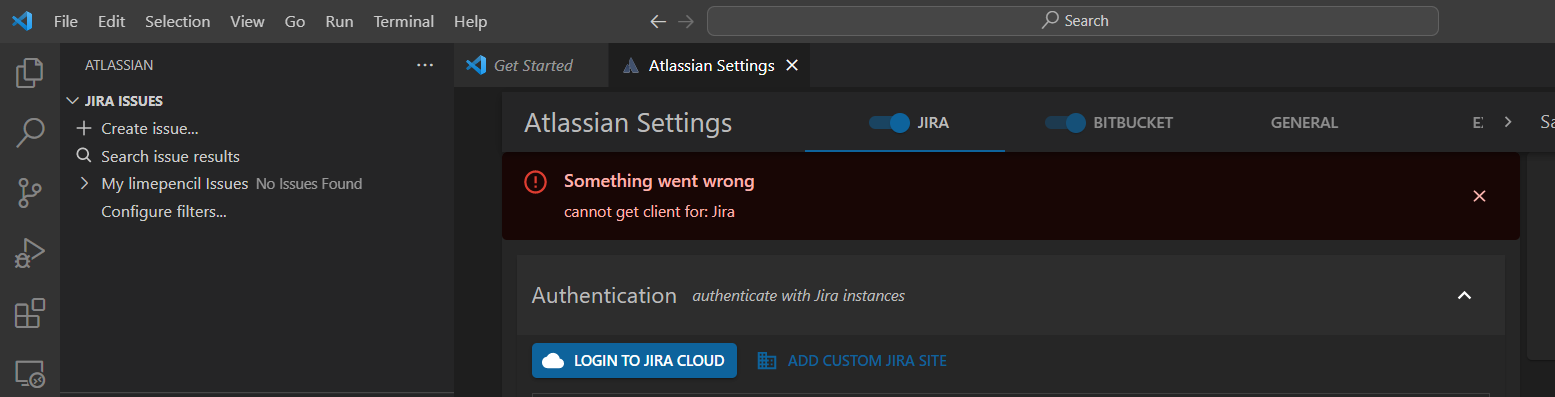The width and height of the screenshot is (1555, 397).
Task: Switch to the BITBUCKET settings tab
Action: click(x=1108, y=123)
